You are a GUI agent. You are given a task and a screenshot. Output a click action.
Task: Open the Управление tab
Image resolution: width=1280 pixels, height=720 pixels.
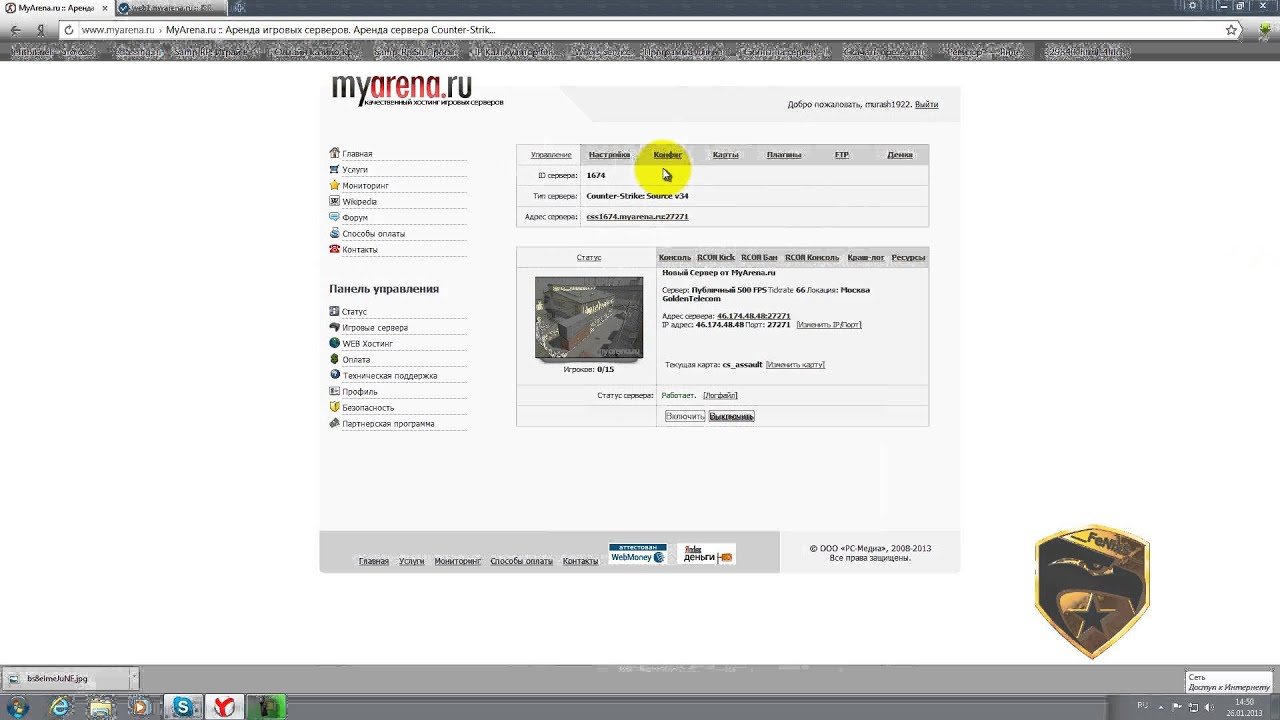551,155
